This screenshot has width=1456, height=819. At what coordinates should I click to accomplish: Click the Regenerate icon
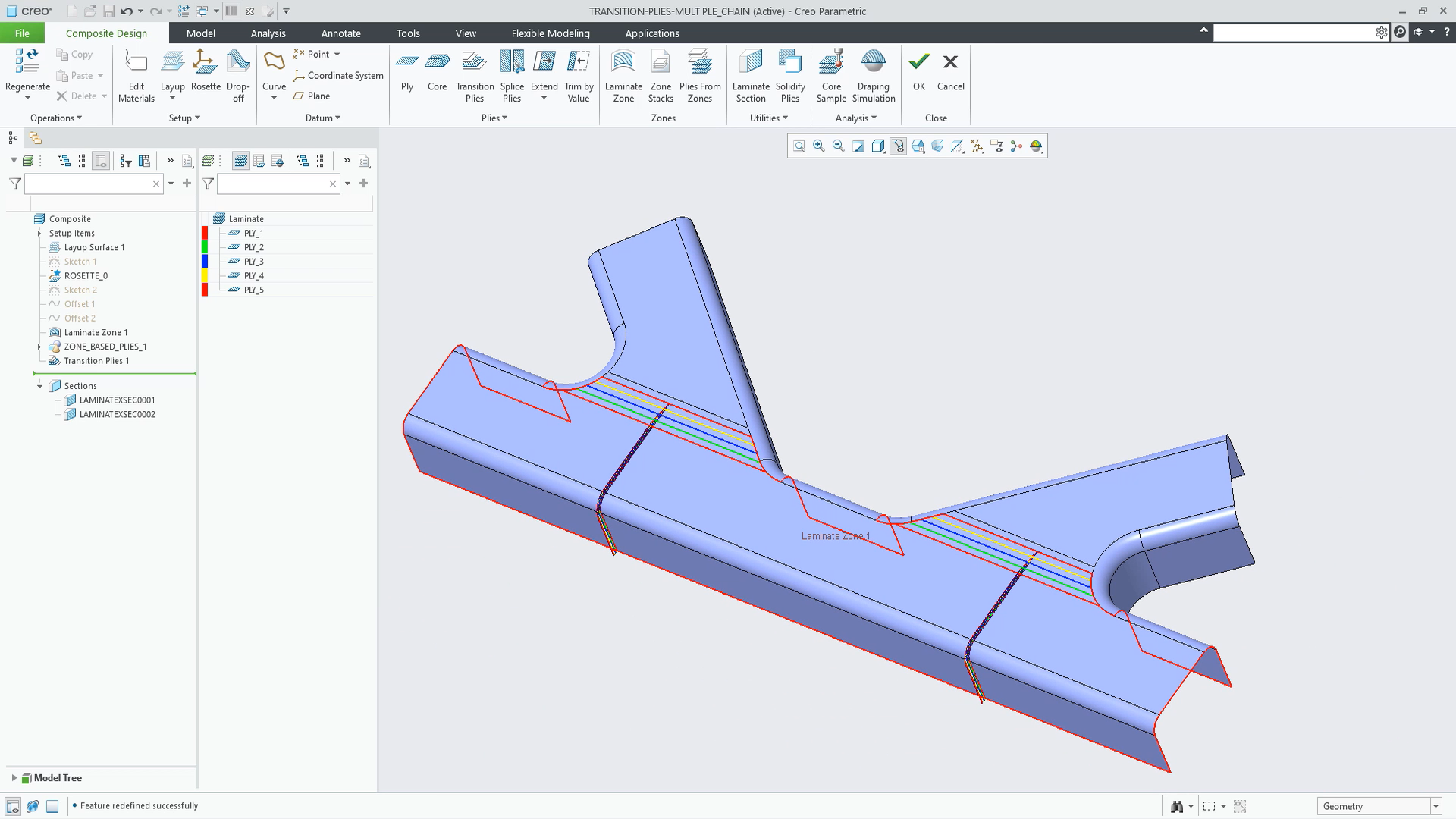(27, 61)
